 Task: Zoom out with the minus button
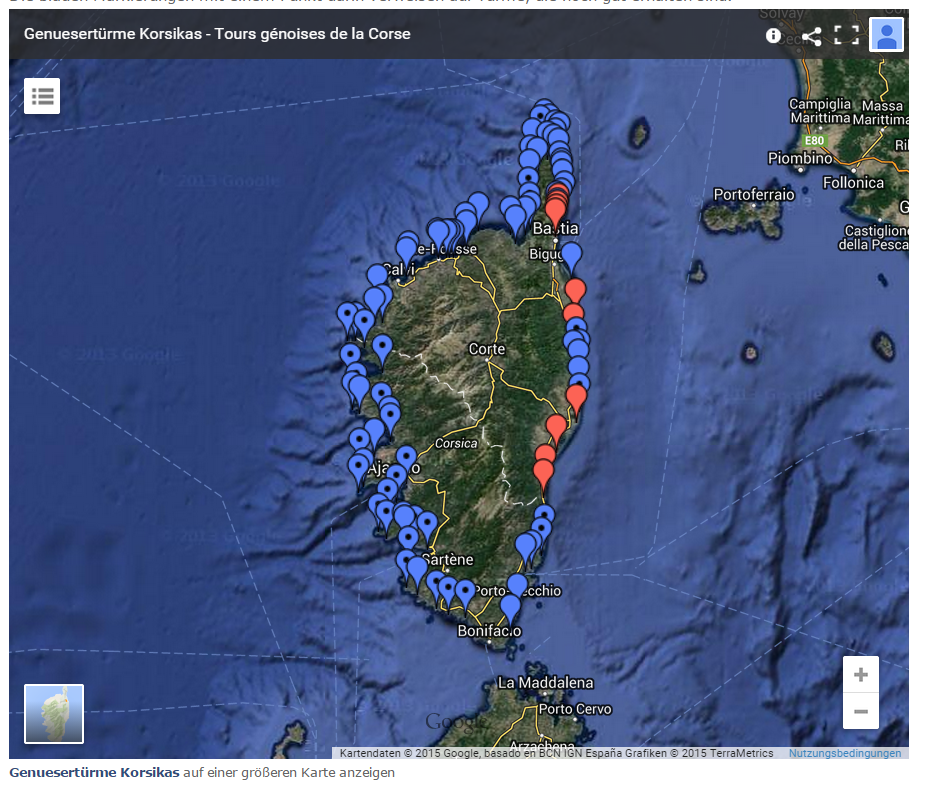click(860, 711)
